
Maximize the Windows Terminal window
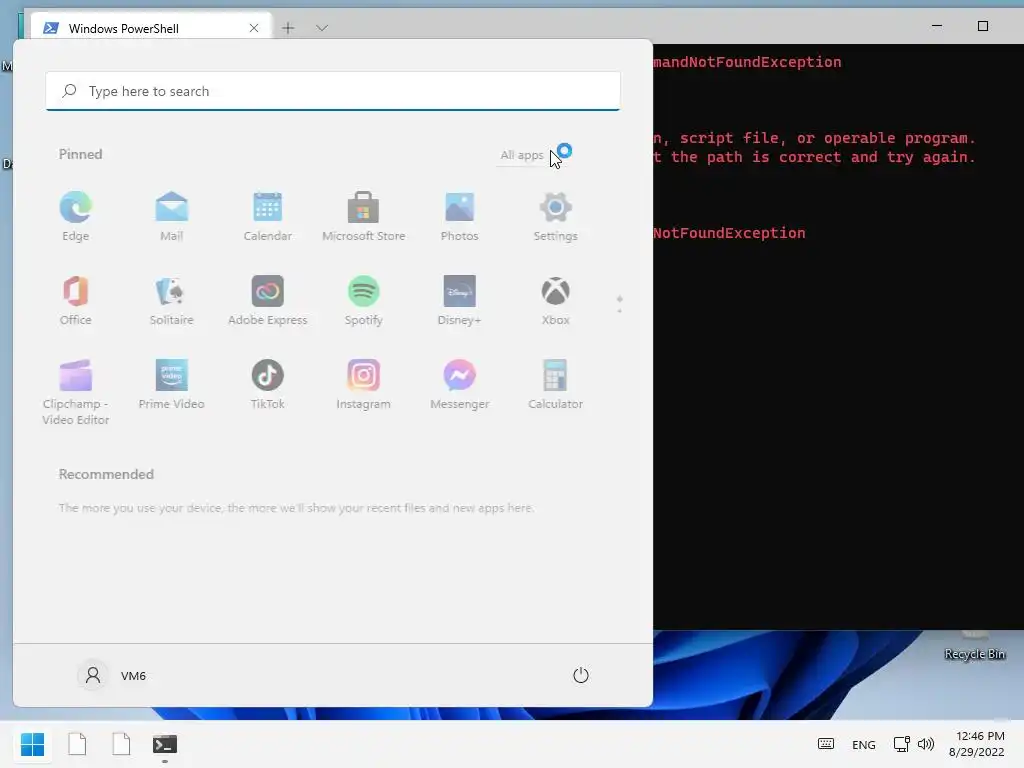point(983,26)
